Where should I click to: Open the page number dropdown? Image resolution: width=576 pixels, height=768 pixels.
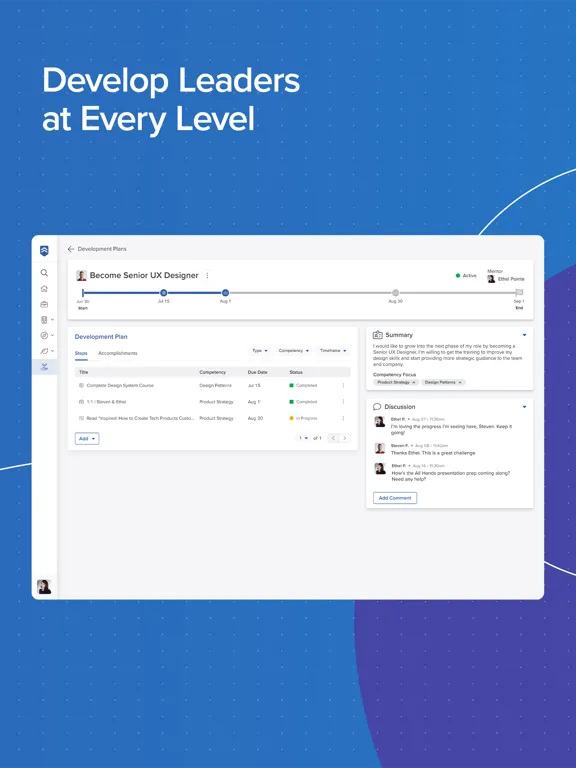pos(304,438)
